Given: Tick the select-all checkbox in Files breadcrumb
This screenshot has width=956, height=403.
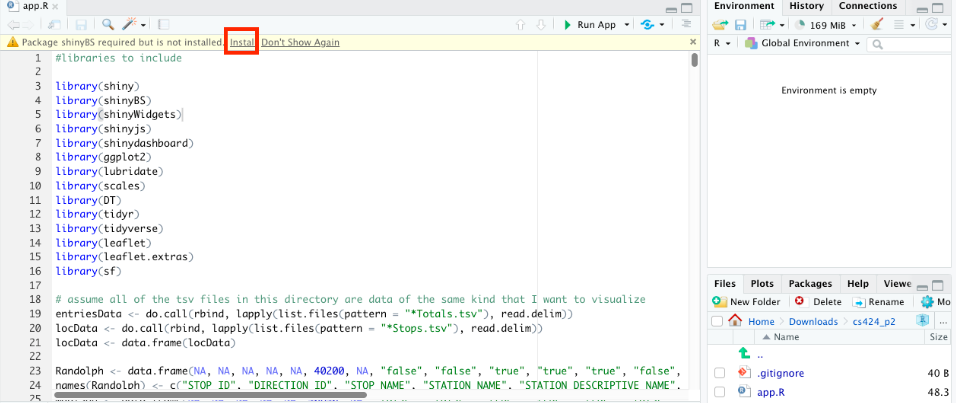Looking at the screenshot, I should (x=718, y=321).
